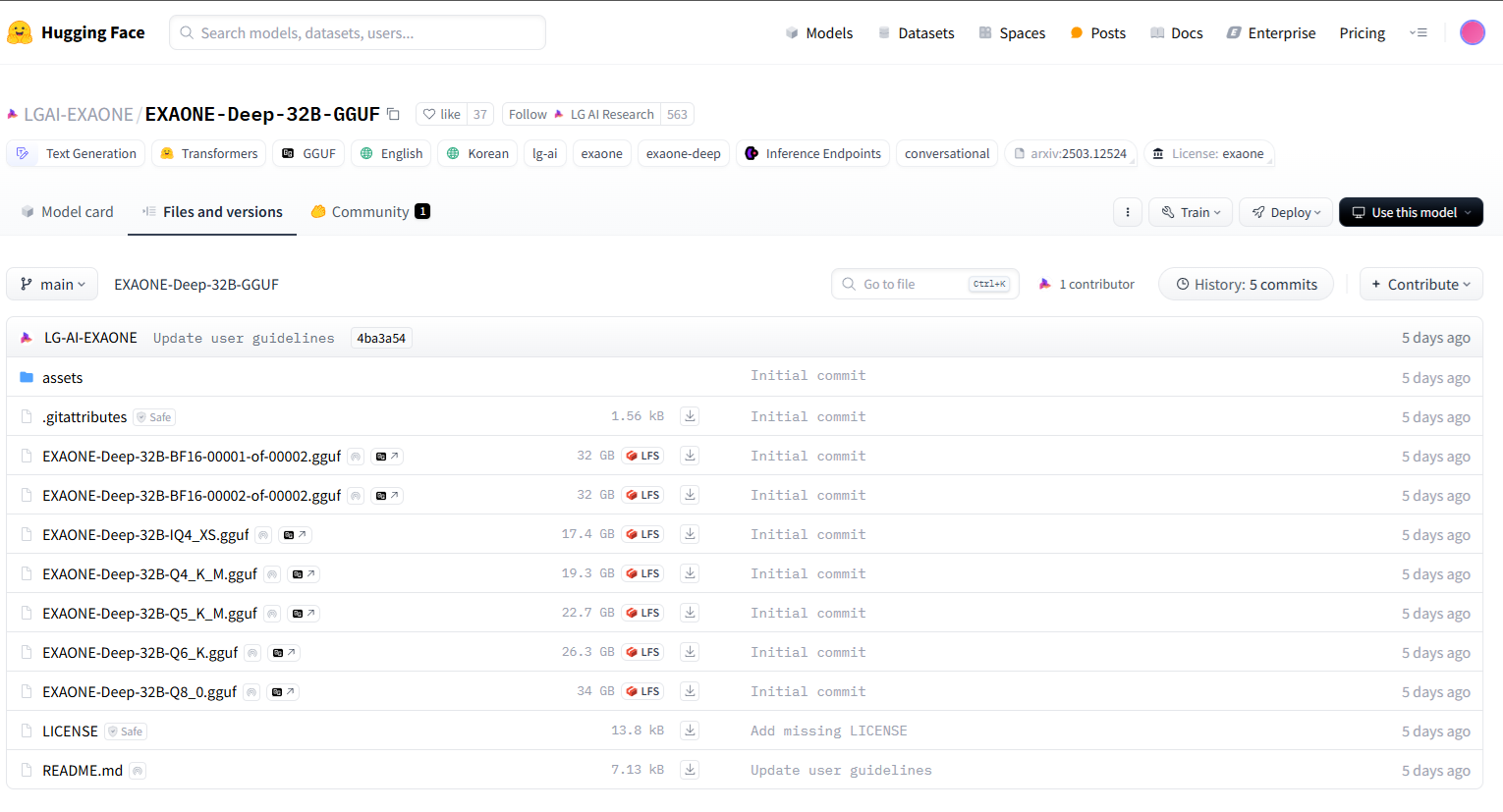The width and height of the screenshot is (1503, 812).
Task: Follow LG AI Research
Action: click(582, 114)
